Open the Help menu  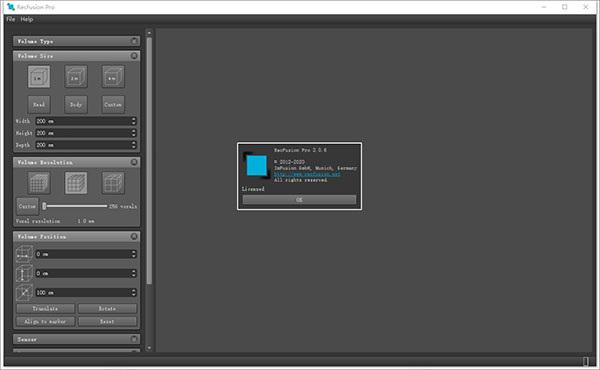(x=27, y=19)
